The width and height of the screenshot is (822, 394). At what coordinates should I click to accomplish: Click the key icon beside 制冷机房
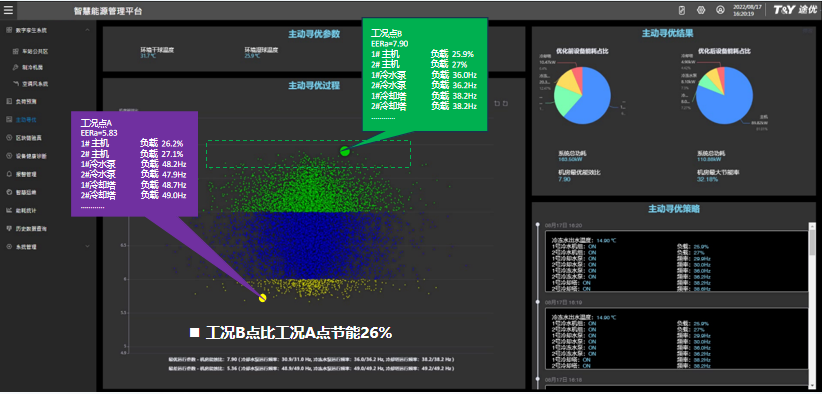coord(16,67)
